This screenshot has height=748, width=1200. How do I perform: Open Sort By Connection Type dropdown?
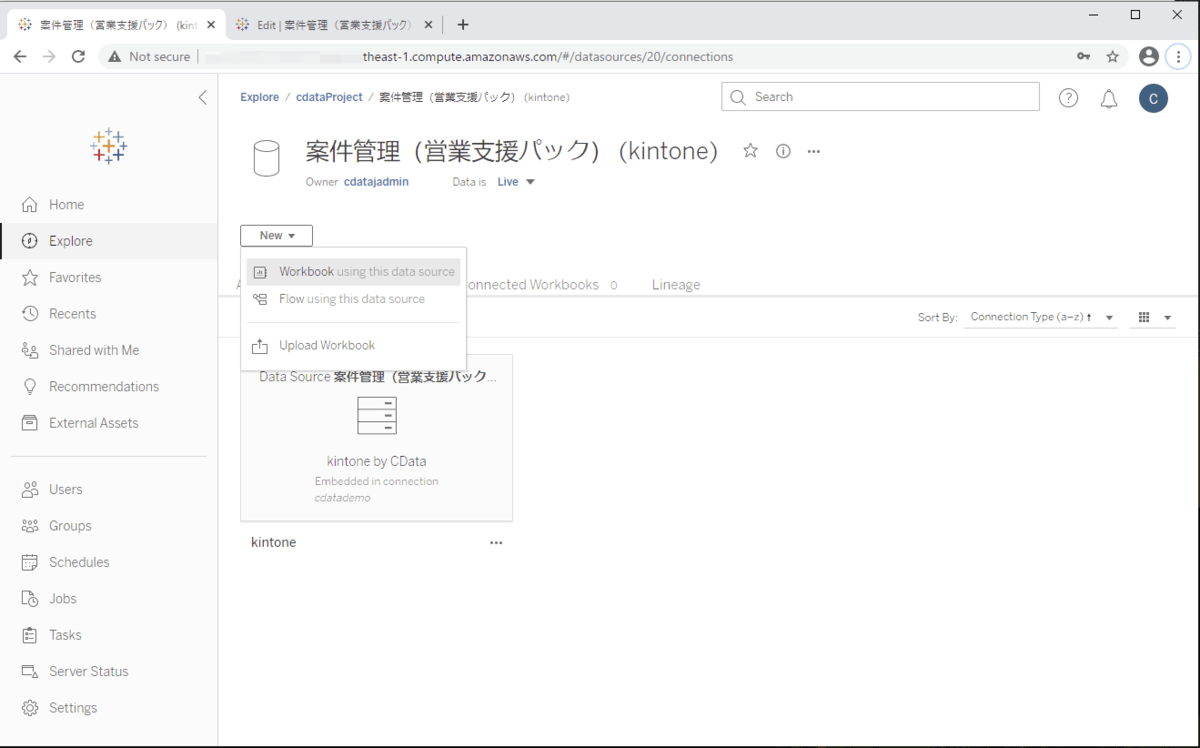click(x=1041, y=317)
